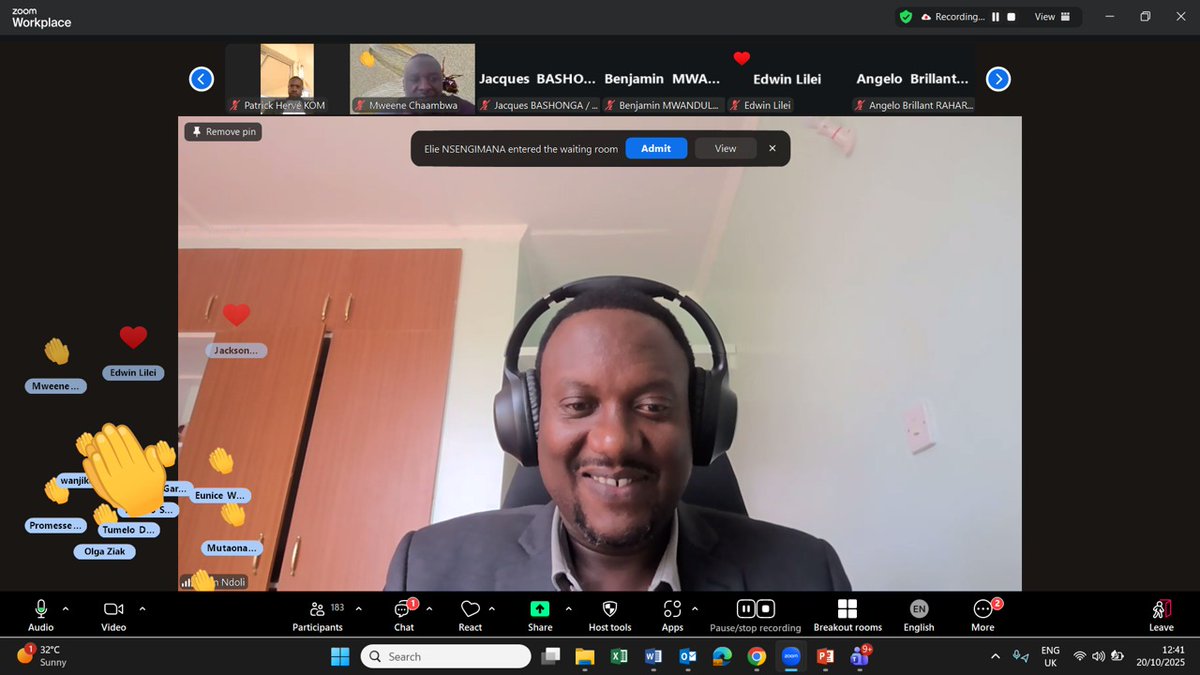
Task: Expand the Audio options arrow
Action: (x=64, y=608)
